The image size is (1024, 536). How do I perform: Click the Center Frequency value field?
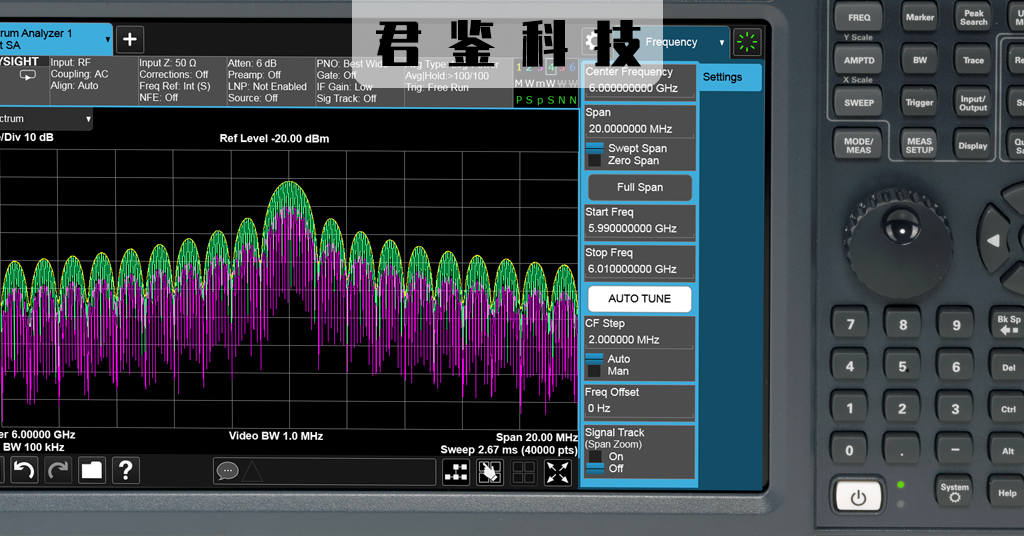[x=638, y=88]
